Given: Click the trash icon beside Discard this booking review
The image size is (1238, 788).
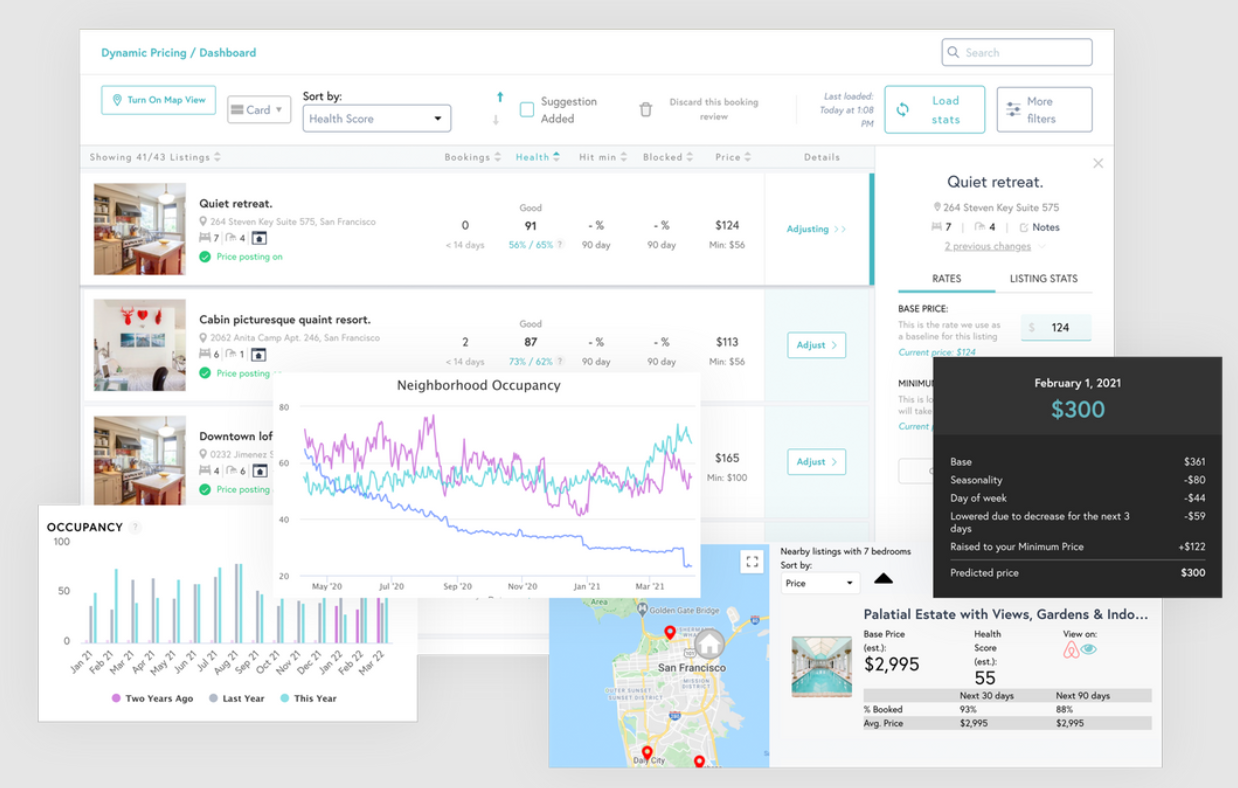Looking at the screenshot, I should [646, 110].
